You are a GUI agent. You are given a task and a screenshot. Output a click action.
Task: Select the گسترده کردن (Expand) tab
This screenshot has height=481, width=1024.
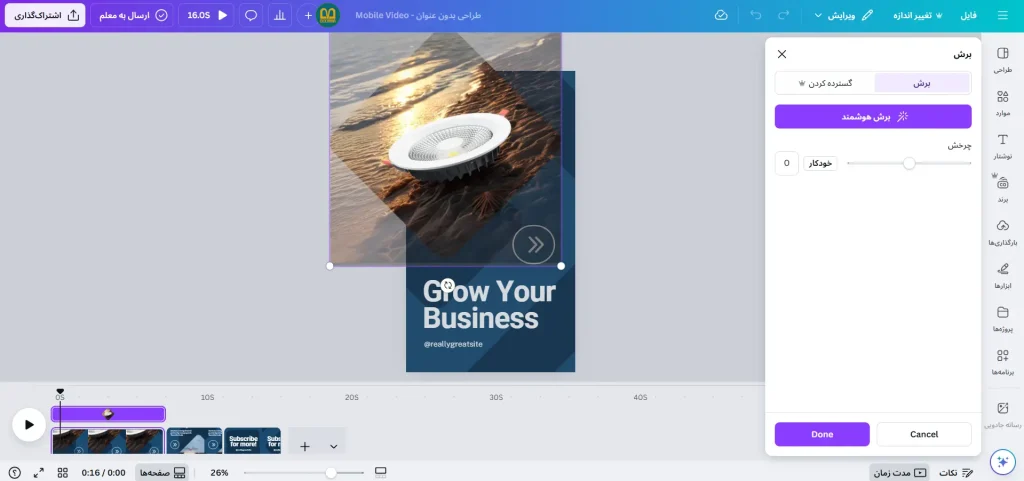click(825, 83)
